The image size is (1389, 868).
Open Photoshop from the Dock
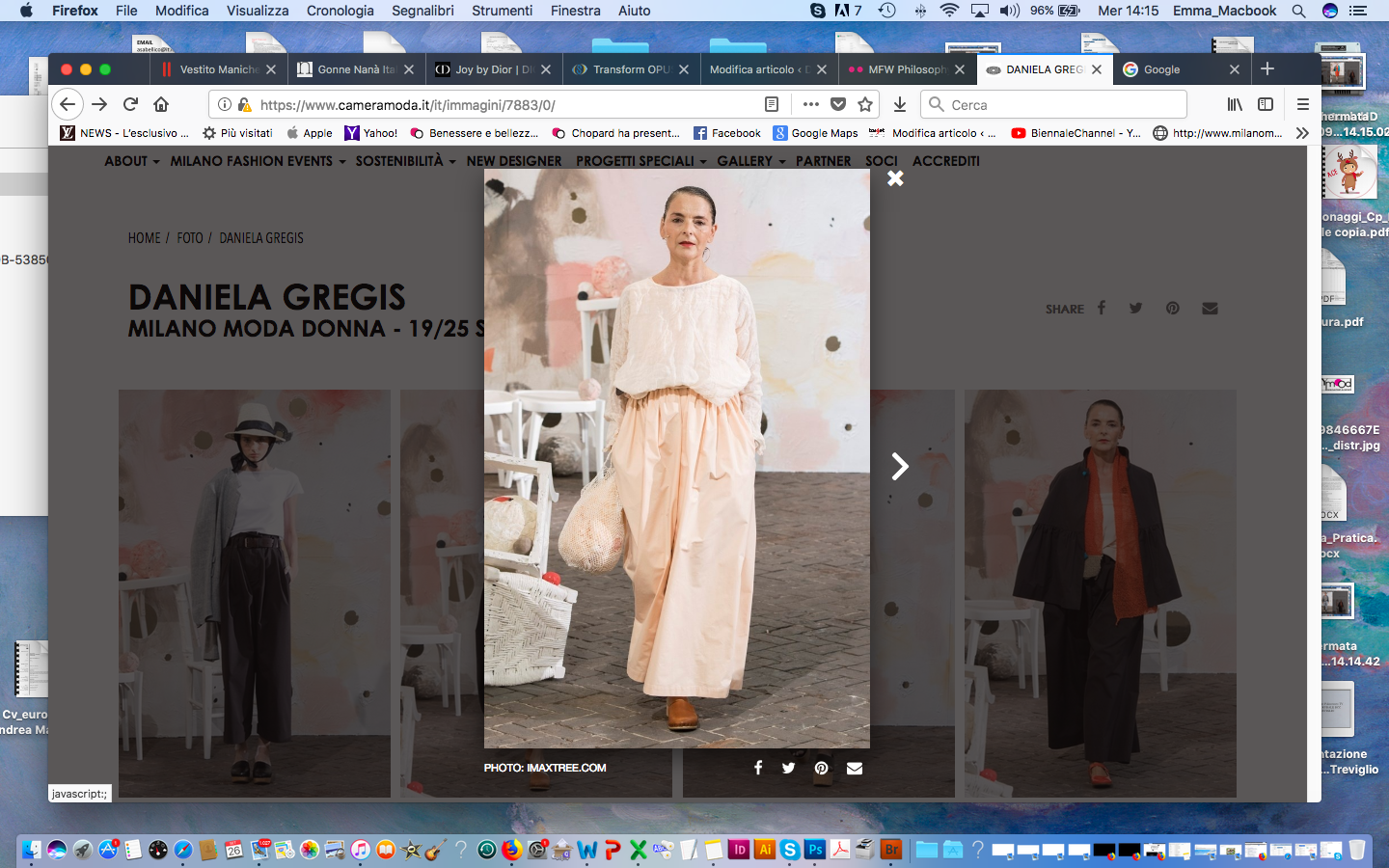815,850
